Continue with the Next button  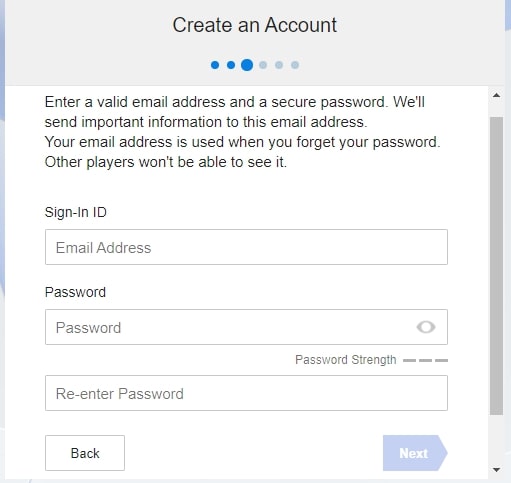(x=415, y=453)
